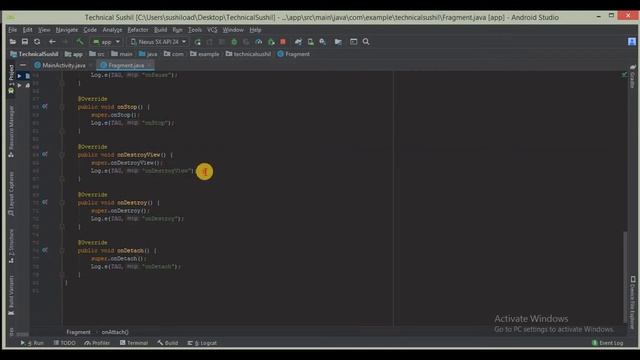Click the java breadcrumb folder
This screenshot has height=360, width=640.
point(148,54)
